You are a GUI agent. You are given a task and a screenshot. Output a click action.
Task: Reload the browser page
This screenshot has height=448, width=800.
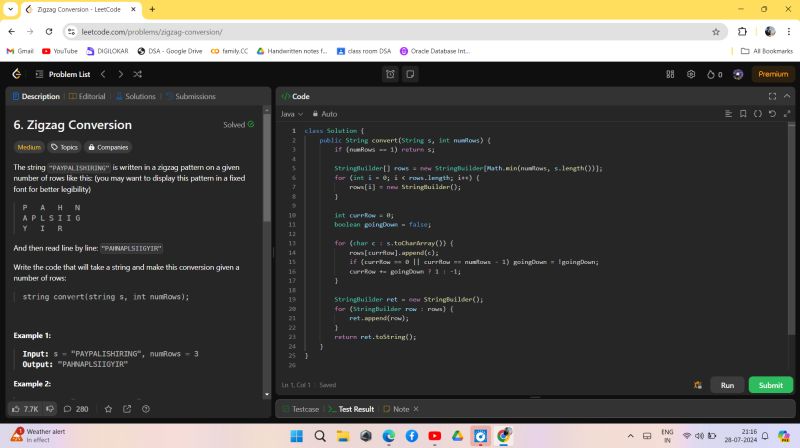(x=49, y=32)
